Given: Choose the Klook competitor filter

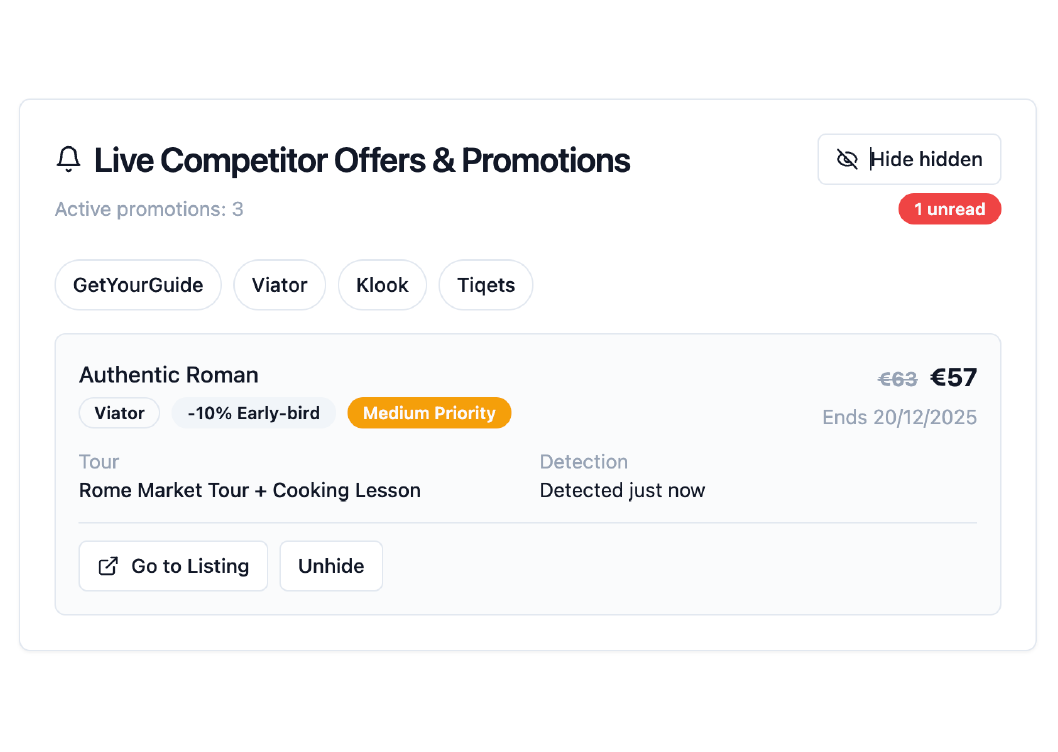Looking at the screenshot, I should click(382, 285).
